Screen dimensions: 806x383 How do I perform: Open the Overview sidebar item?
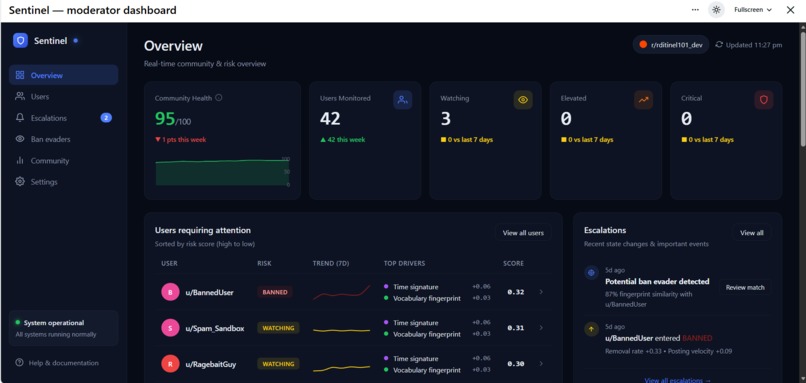tap(64, 75)
